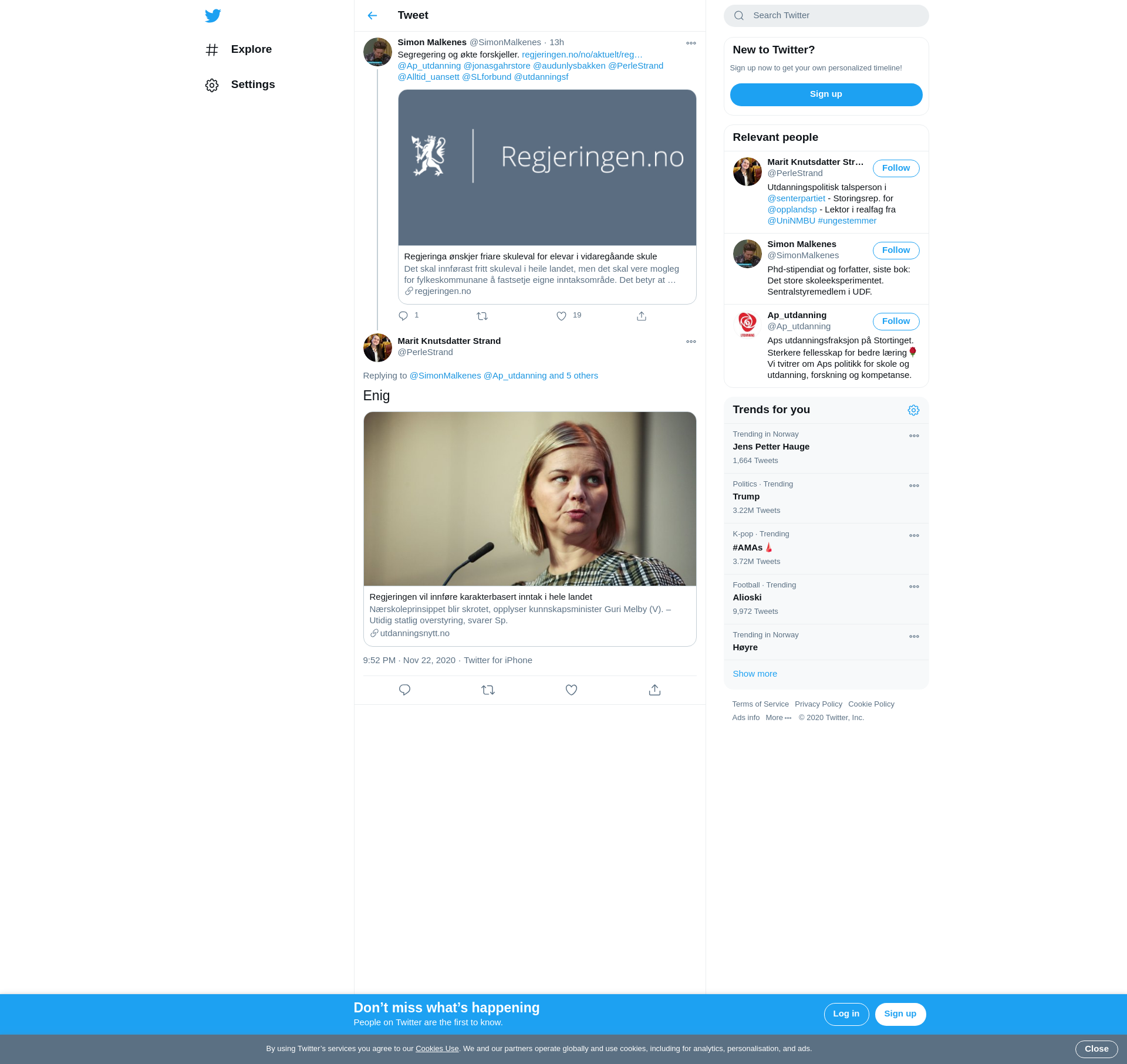Select Explore in the sidebar

(238, 50)
